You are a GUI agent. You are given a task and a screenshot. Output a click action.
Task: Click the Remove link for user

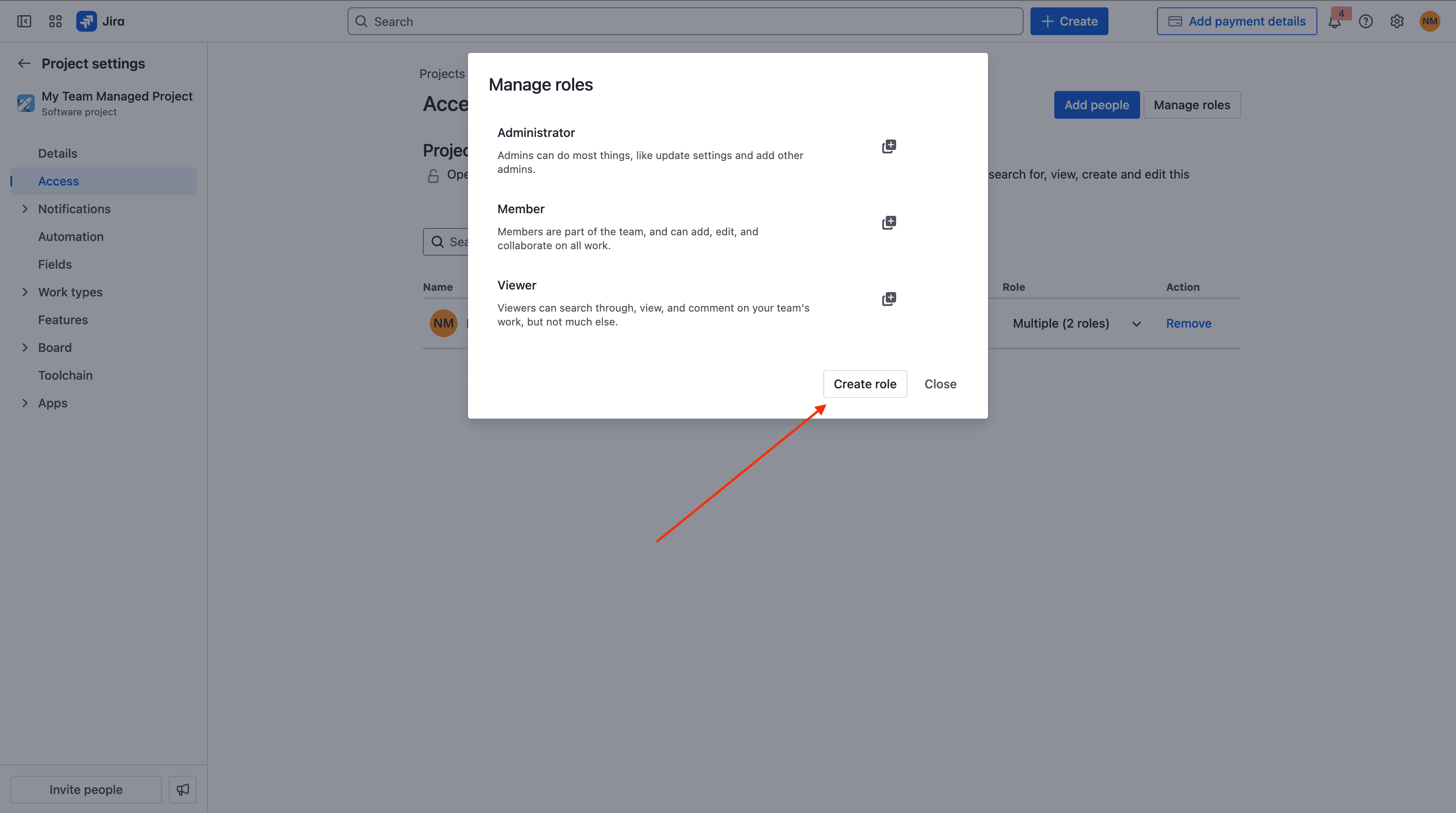[1188, 323]
